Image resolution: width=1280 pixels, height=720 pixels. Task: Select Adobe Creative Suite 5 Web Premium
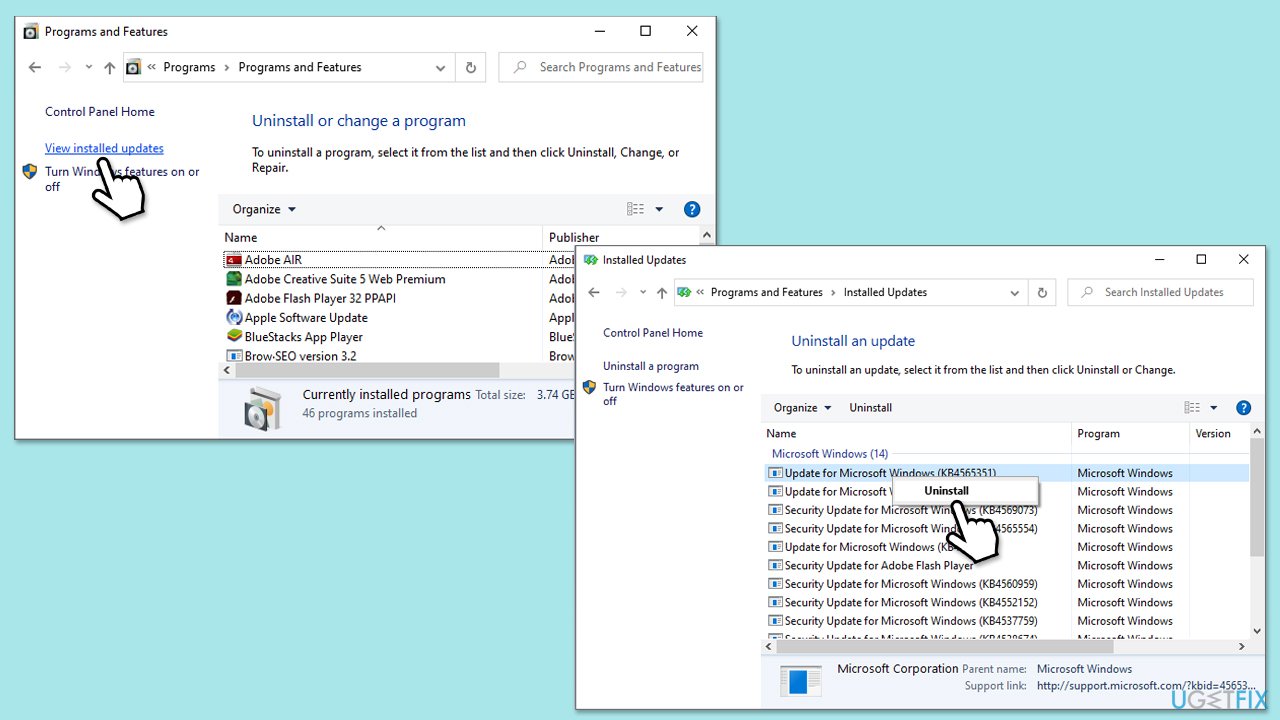click(345, 279)
